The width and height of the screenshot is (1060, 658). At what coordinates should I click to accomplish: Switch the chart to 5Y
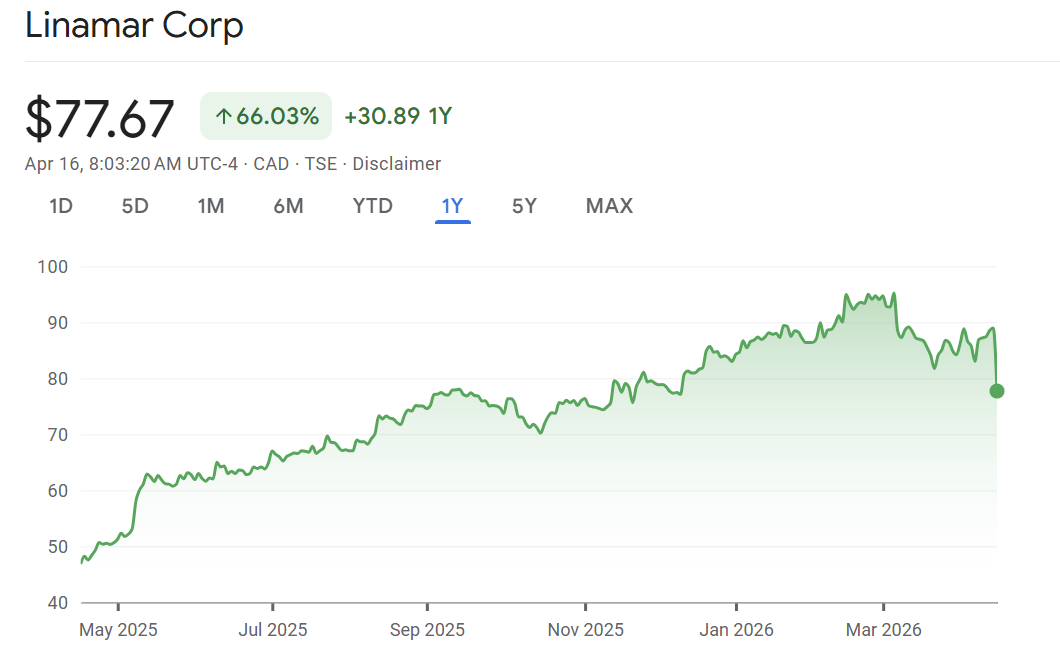coord(524,206)
